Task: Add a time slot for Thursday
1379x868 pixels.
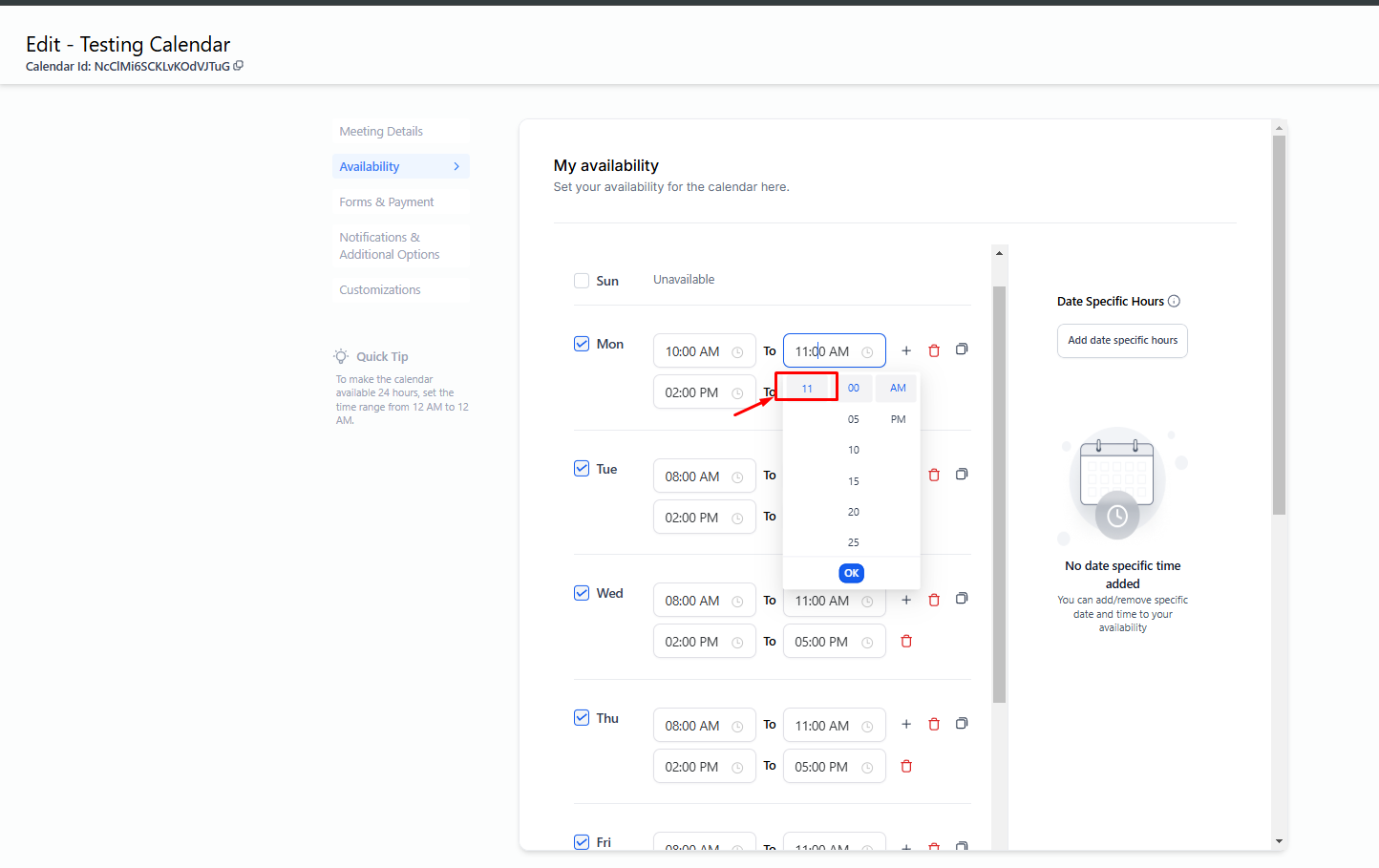Action: click(x=906, y=725)
